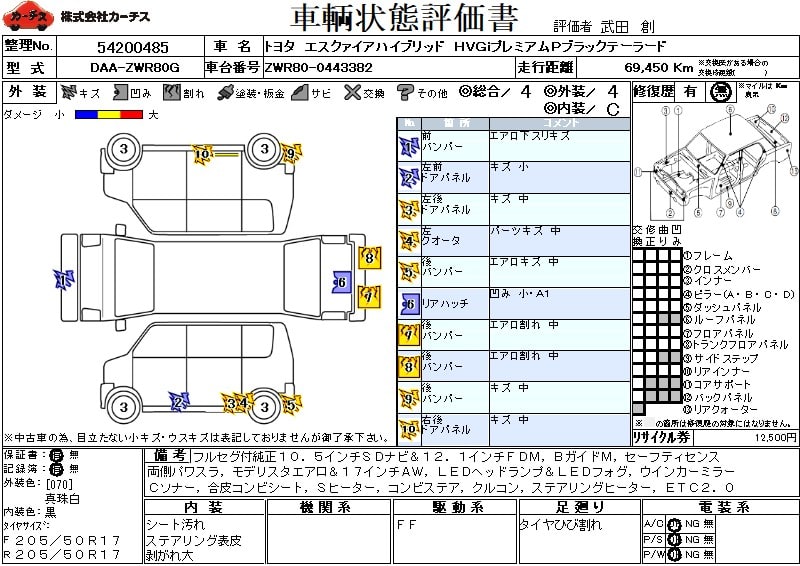Viewport: 800px width, 566px height.
Task: Select circled OK in P/W row
Action: click(x=674, y=554)
